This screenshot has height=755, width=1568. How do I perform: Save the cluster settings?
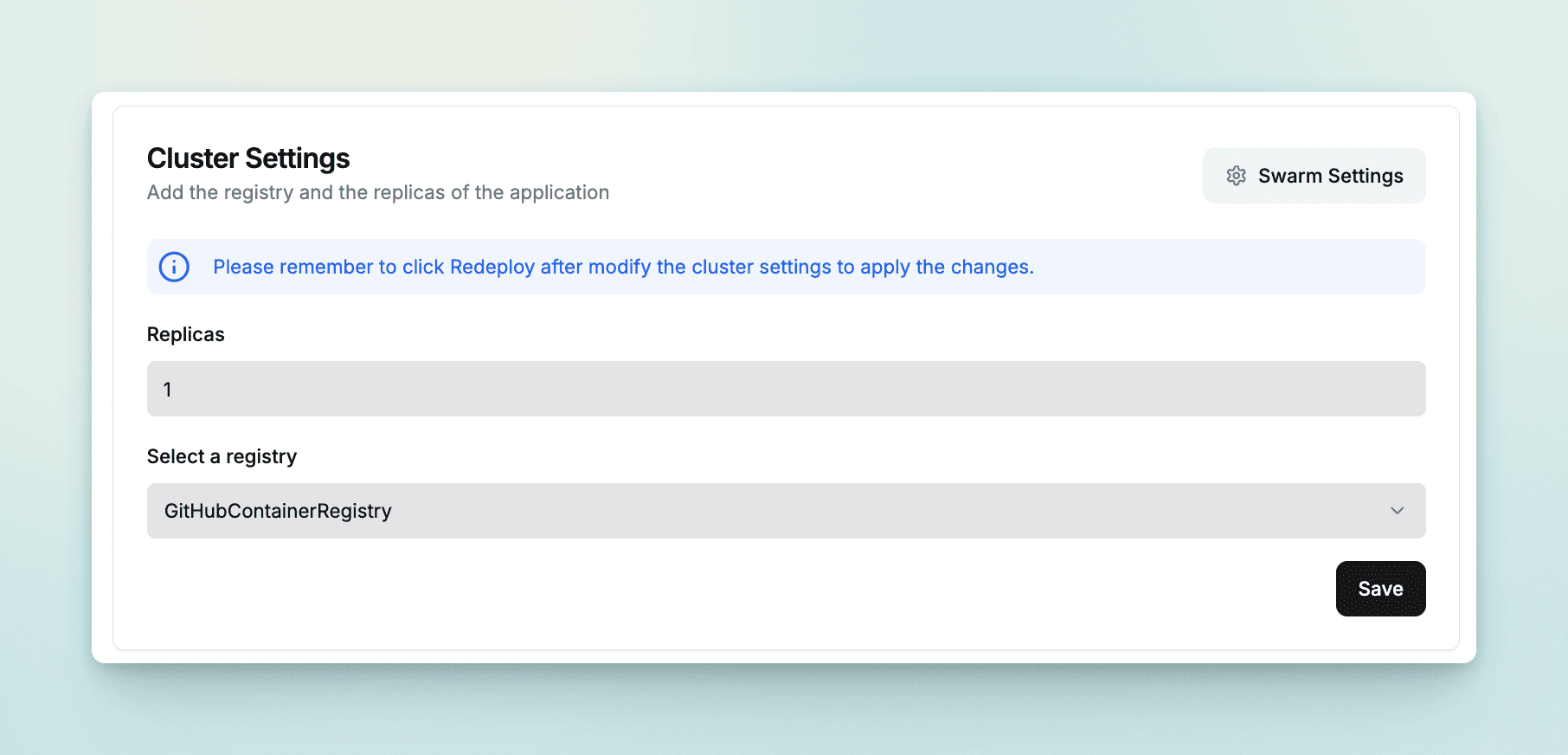pyautogui.click(x=1380, y=589)
